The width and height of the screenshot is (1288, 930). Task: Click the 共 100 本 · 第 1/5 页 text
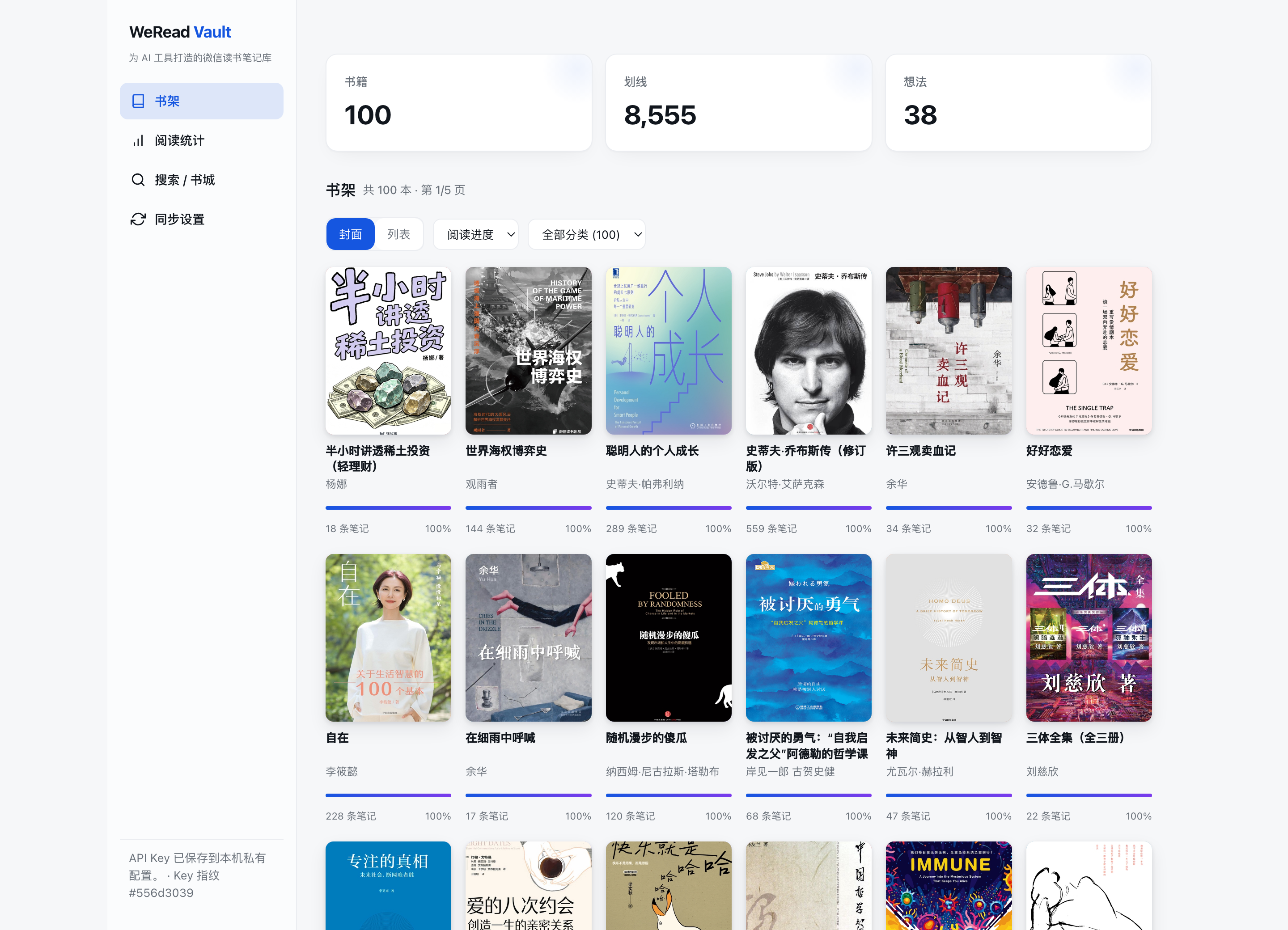click(x=414, y=190)
